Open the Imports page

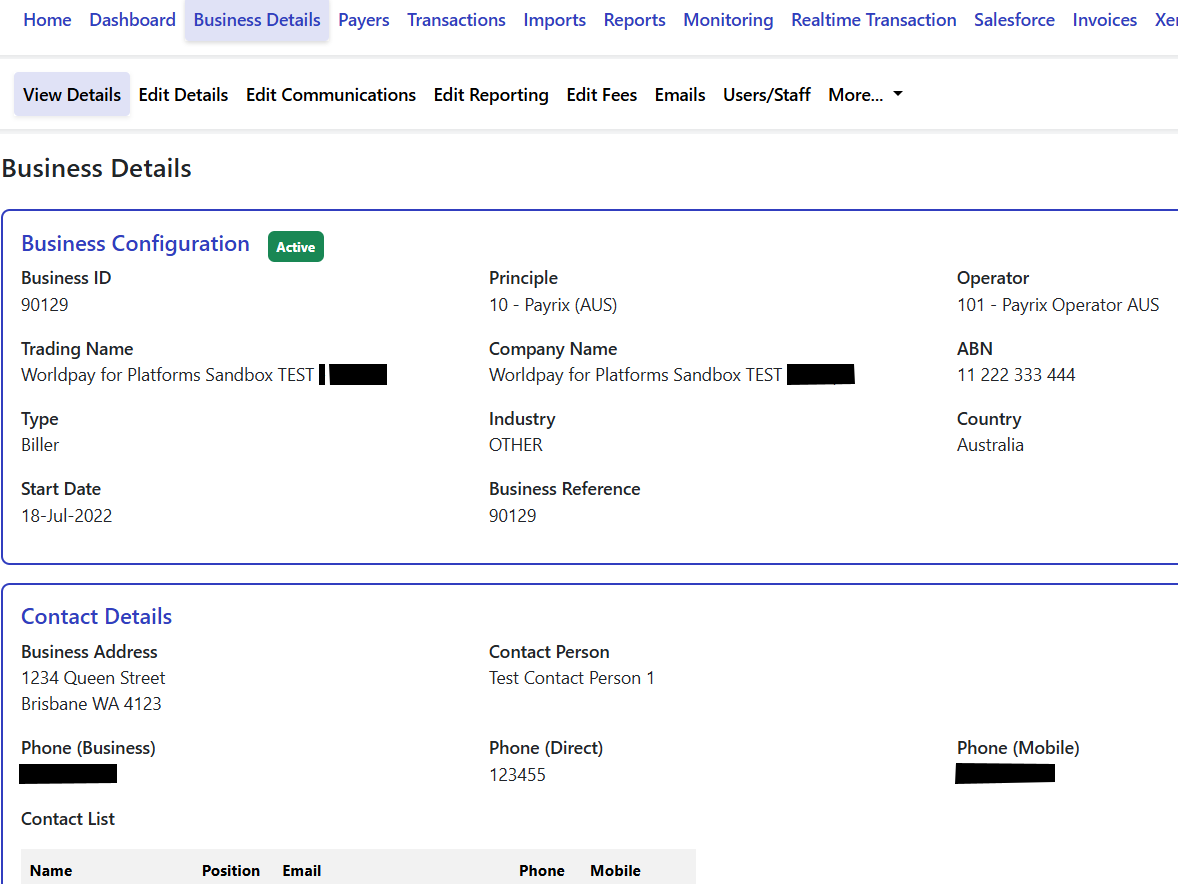[554, 20]
